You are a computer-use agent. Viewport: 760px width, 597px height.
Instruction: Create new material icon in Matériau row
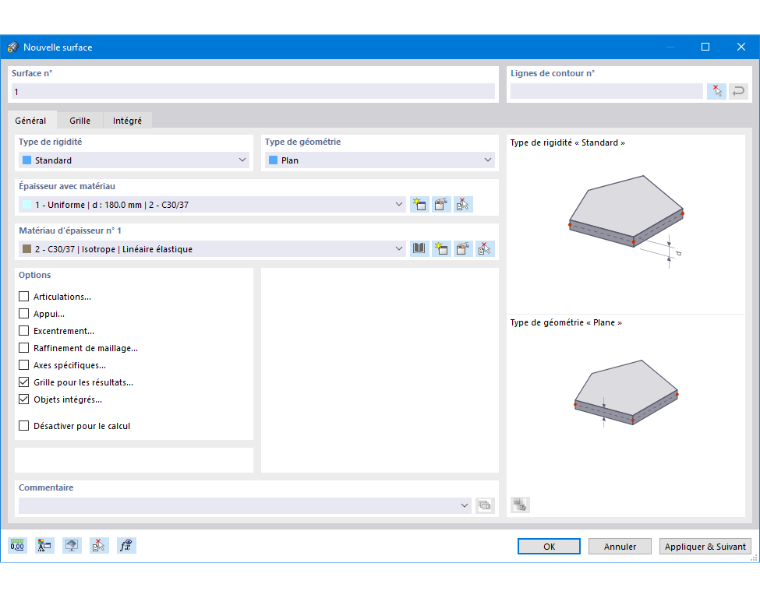coord(441,249)
